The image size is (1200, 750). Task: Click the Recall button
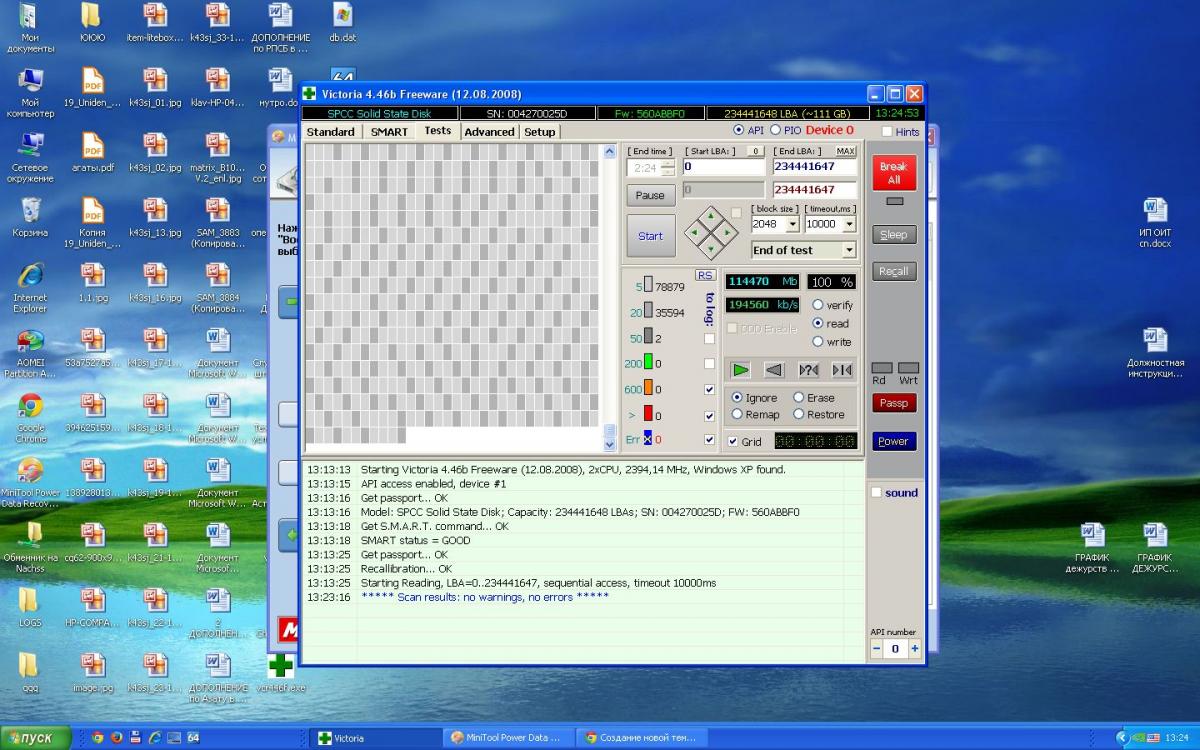[x=893, y=271]
